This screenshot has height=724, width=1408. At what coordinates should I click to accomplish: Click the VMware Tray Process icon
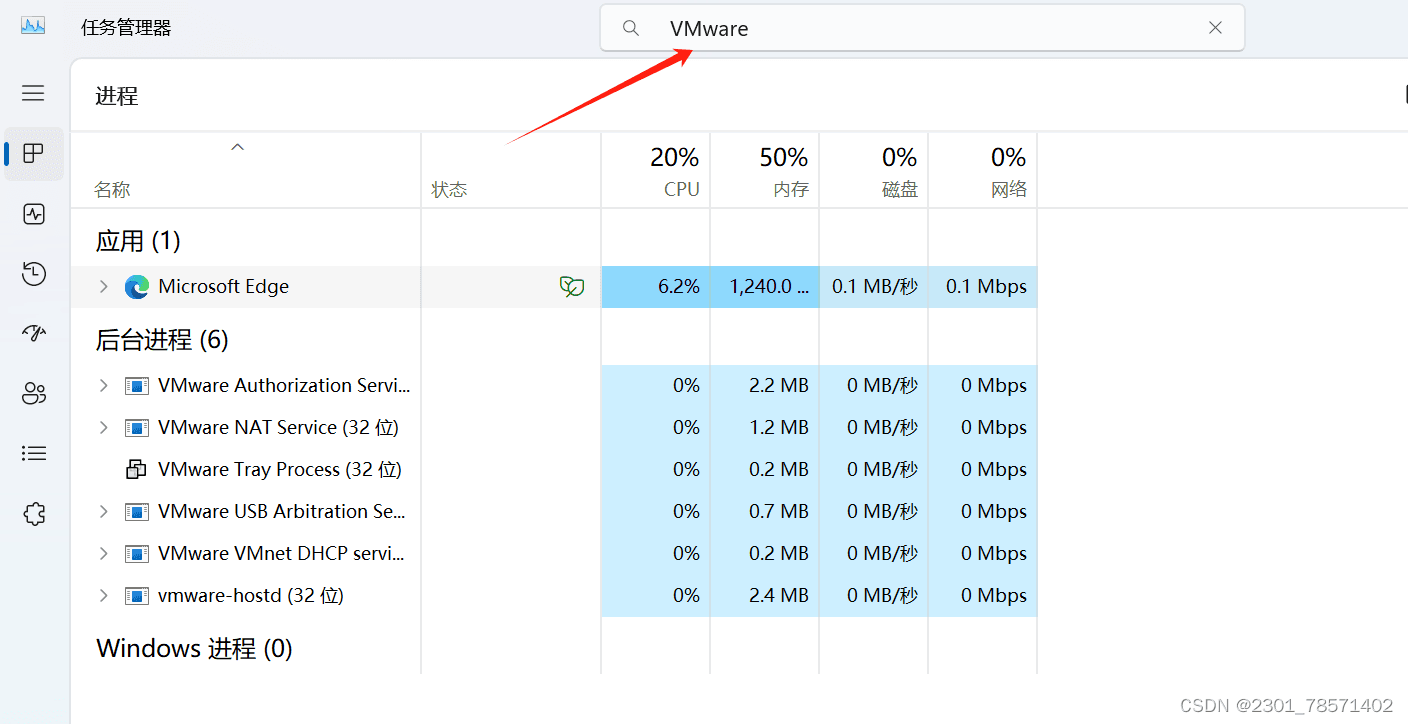136,470
